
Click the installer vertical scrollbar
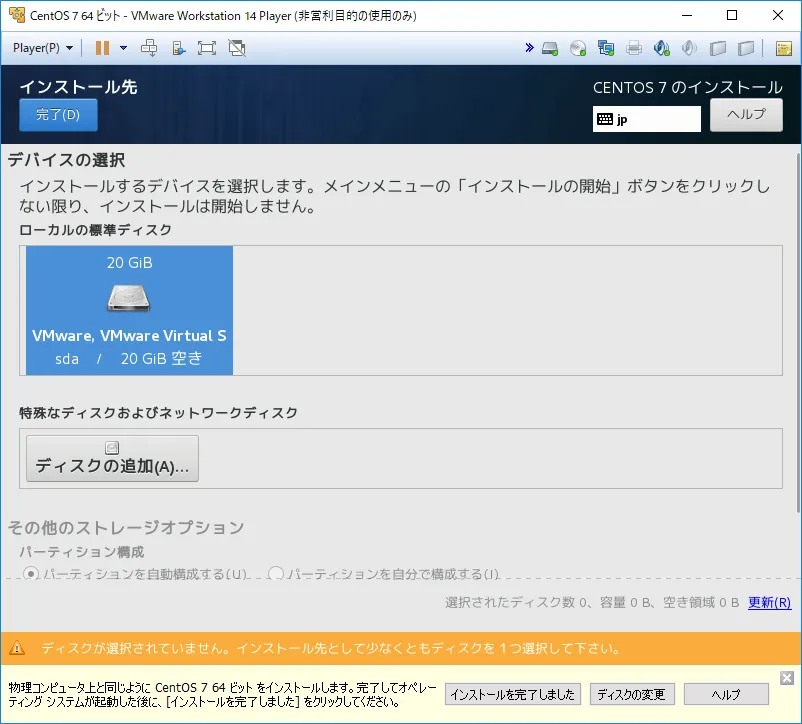(x=798, y=332)
